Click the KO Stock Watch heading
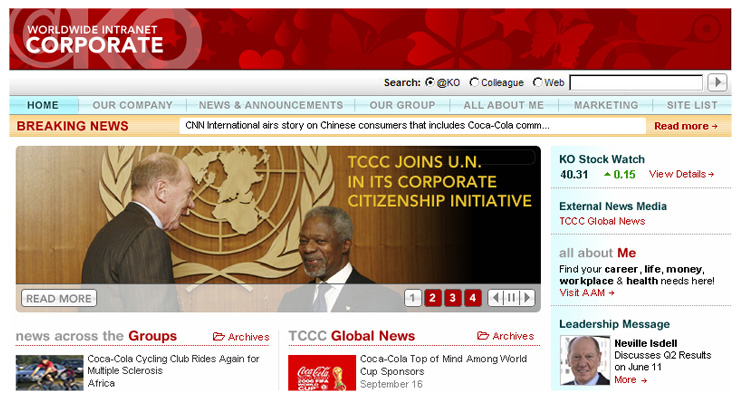The image size is (741, 400). point(602,159)
